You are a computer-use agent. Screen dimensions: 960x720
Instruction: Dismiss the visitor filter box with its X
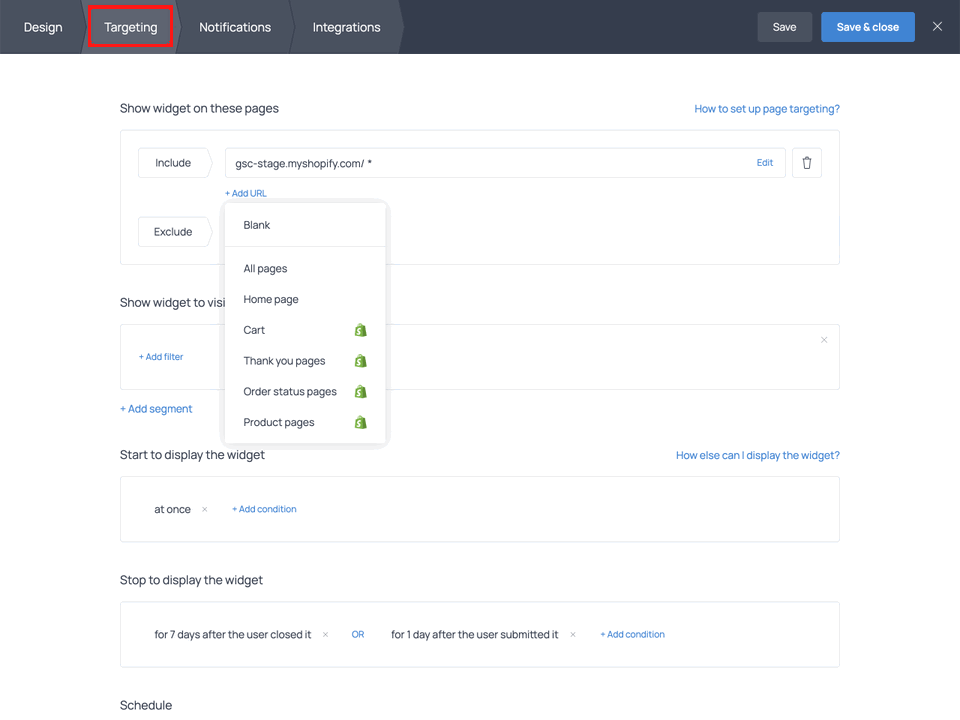(x=824, y=340)
